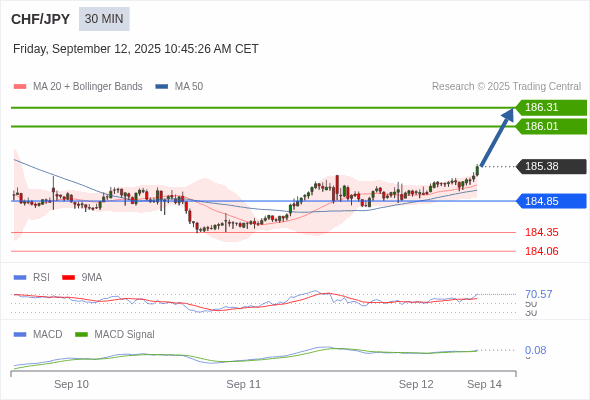Click the Research © 2025 Trading Central text

(506, 87)
